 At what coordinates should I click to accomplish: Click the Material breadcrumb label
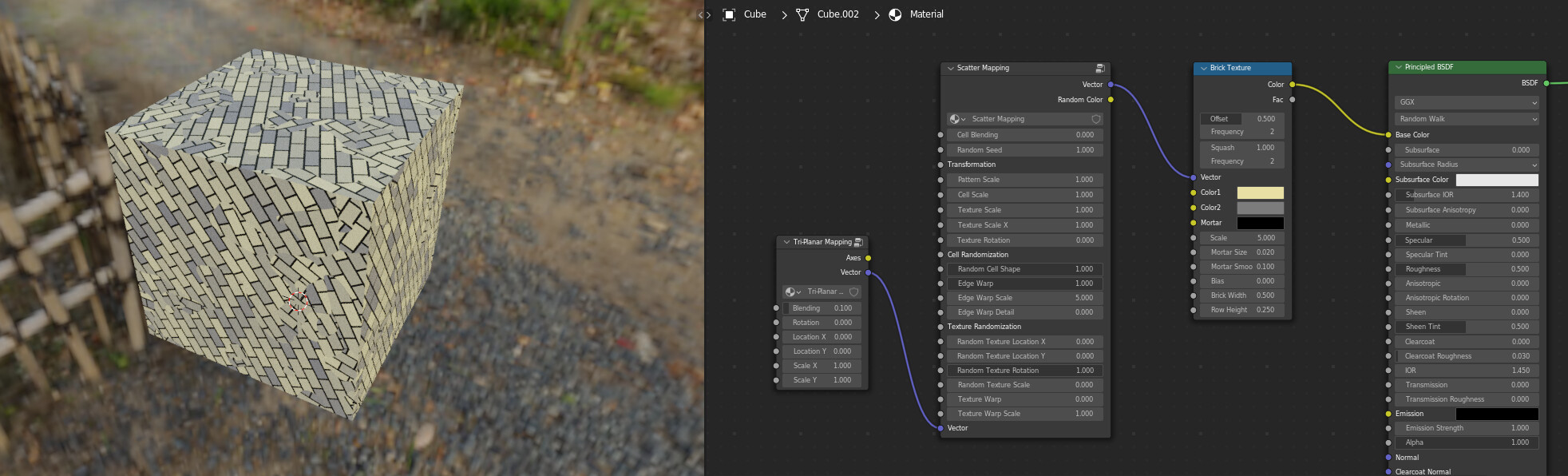pos(926,14)
